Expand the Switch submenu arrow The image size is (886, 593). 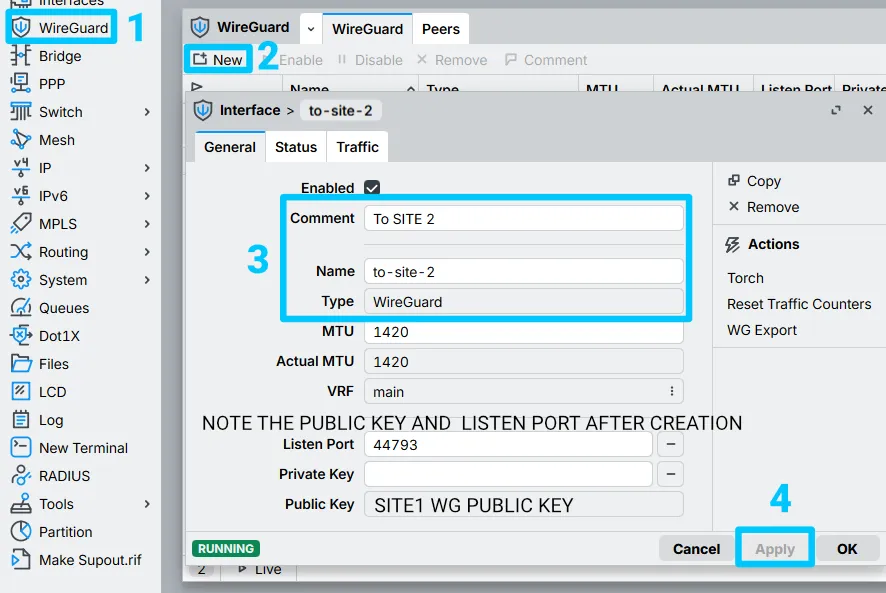click(147, 112)
